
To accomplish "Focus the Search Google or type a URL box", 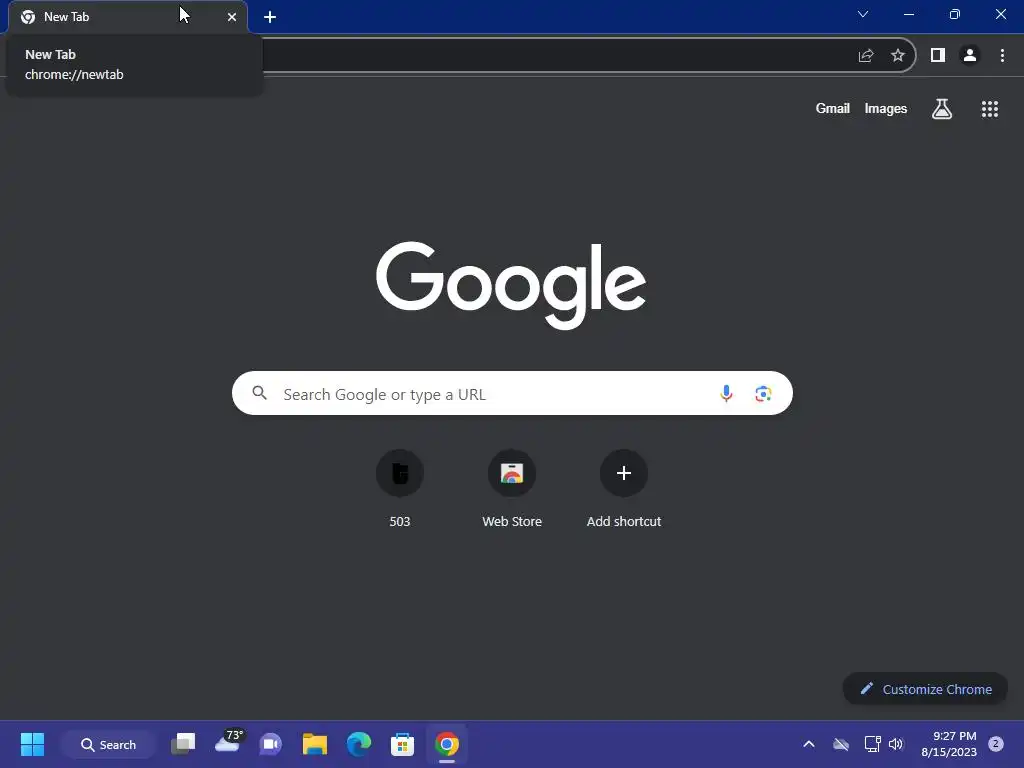I will (x=512, y=393).
